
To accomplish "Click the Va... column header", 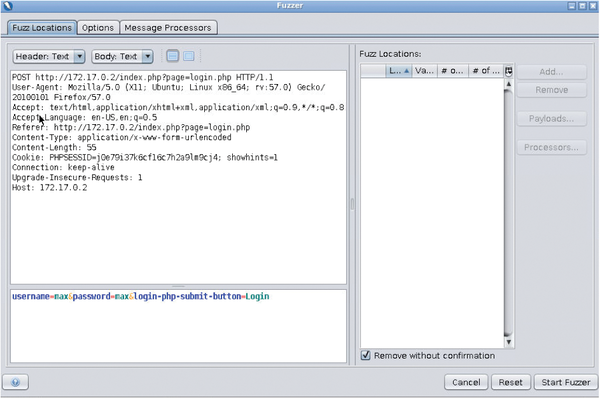I will click(424, 71).
